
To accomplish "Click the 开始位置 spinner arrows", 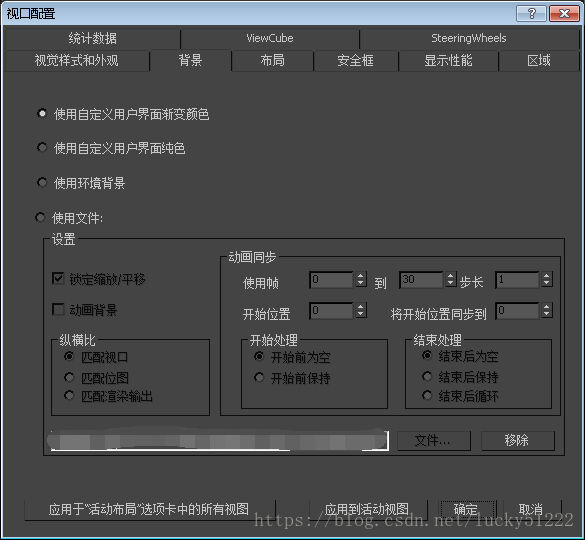I will (x=360, y=310).
